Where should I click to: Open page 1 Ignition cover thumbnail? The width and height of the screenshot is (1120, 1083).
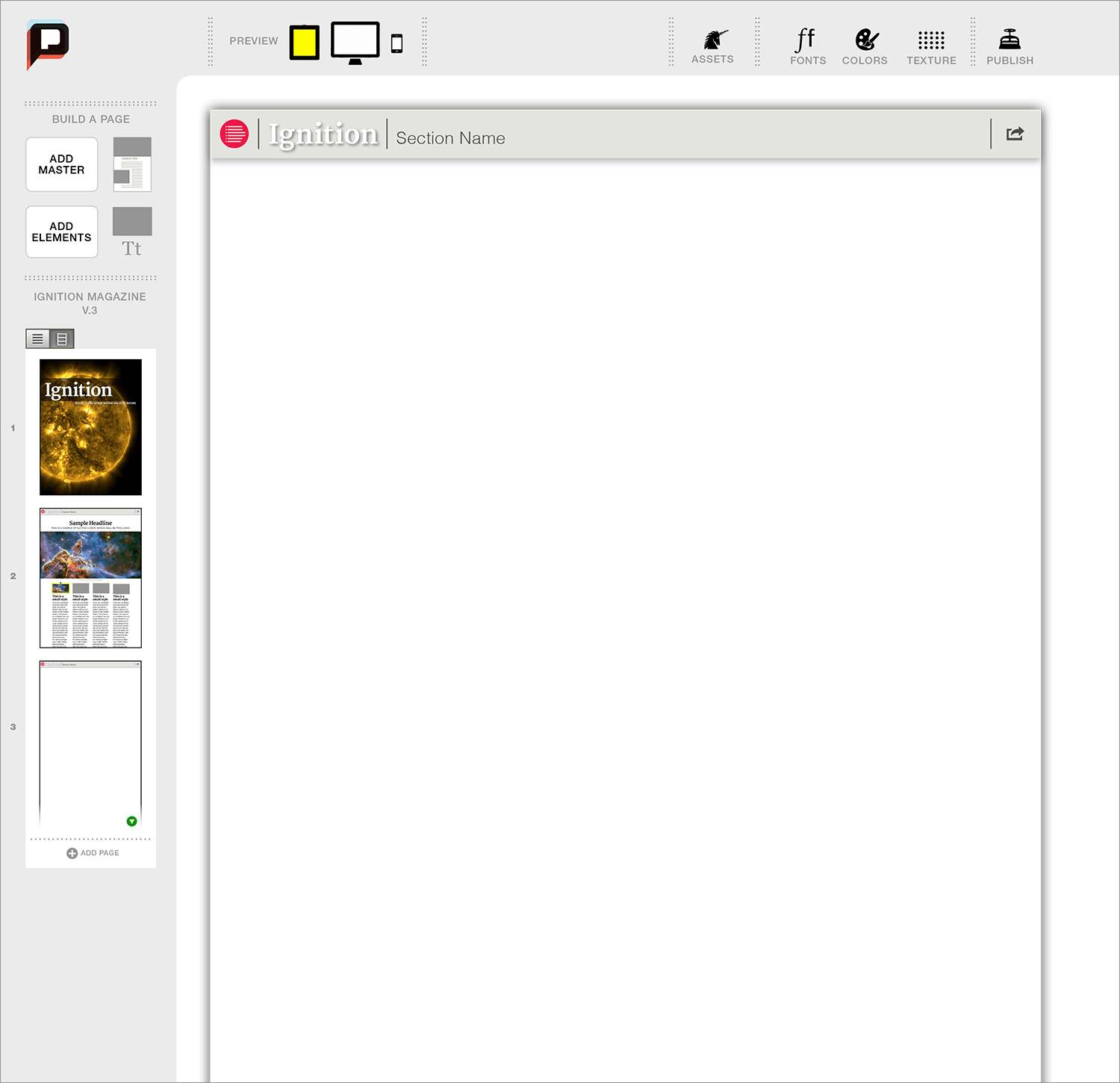click(90, 427)
